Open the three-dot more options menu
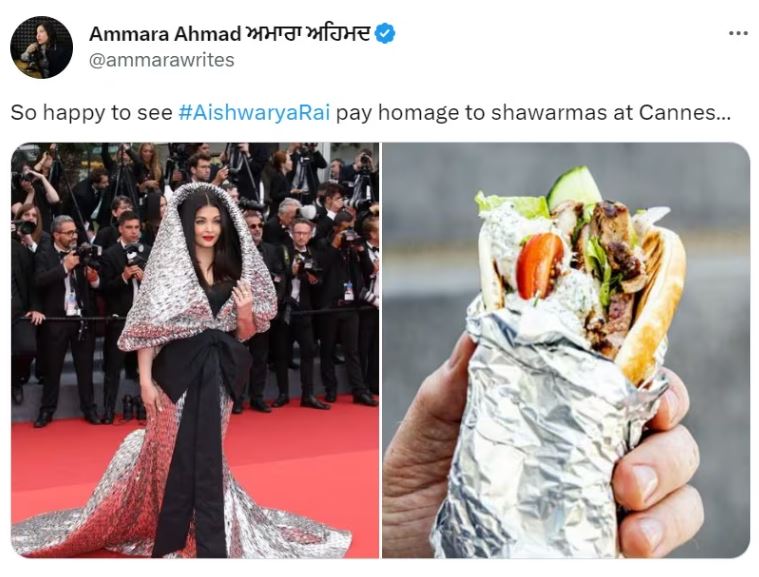This screenshot has height=577, width=759. (738, 33)
